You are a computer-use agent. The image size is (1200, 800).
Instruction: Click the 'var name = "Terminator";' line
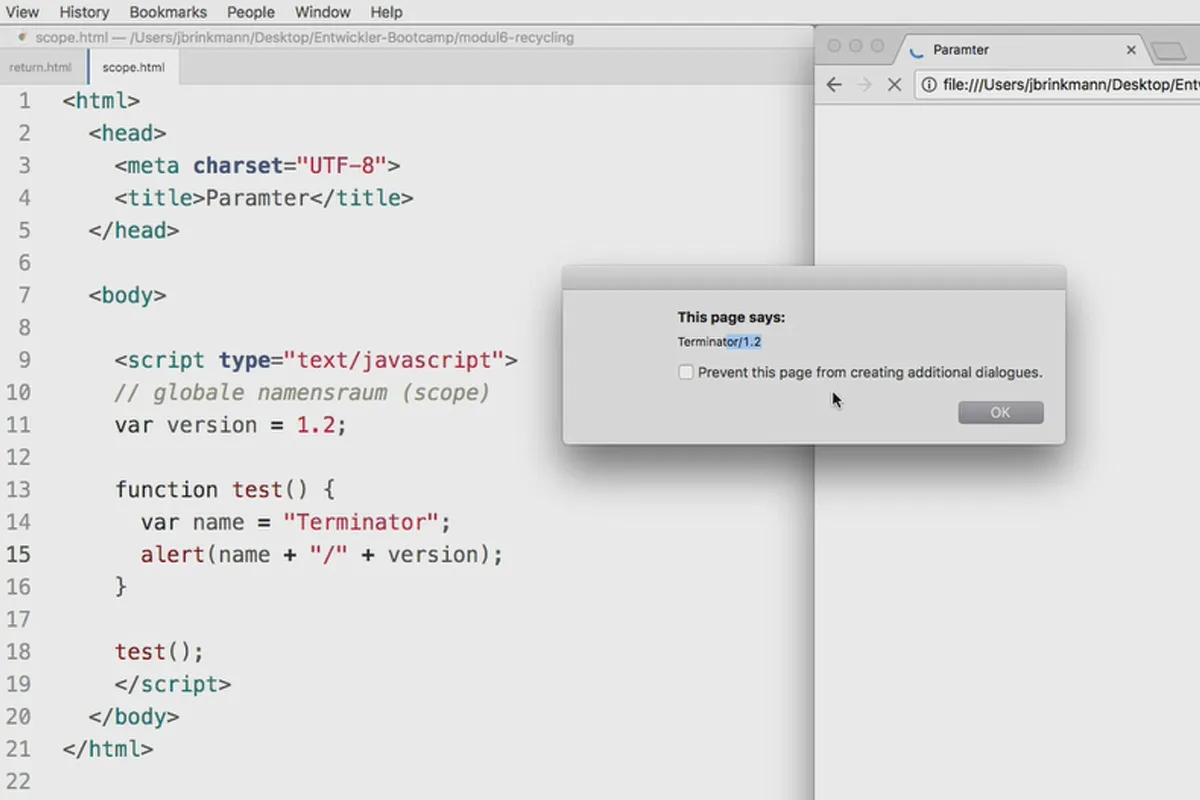point(296,522)
